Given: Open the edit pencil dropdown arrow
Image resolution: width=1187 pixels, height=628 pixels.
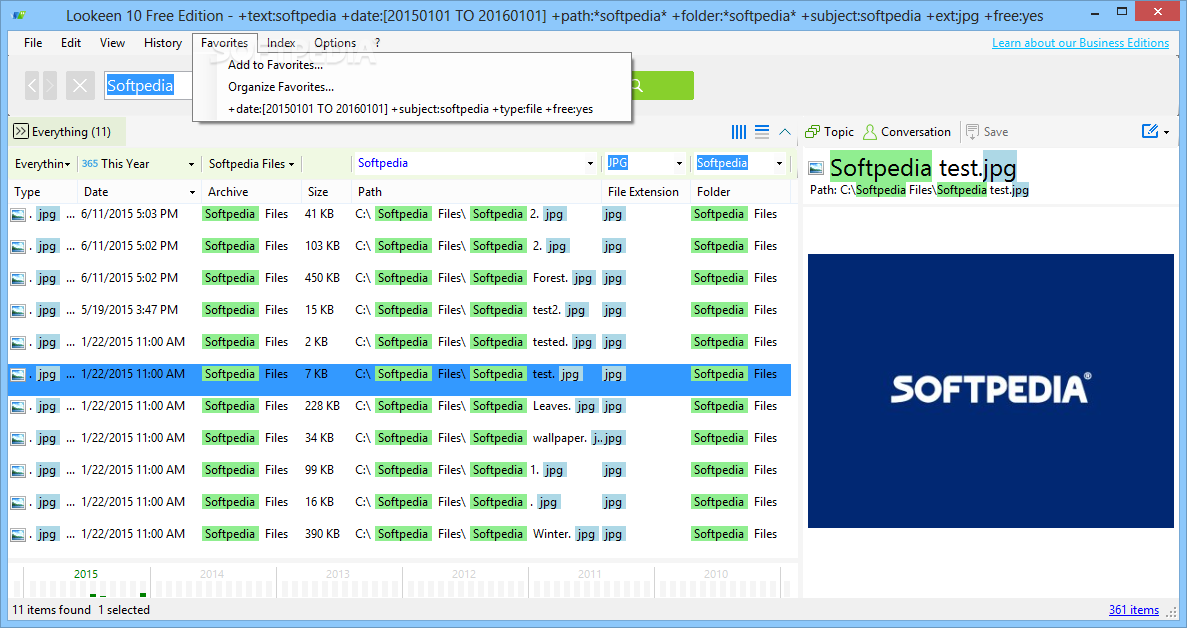Looking at the screenshot, I should (1167, 132).
